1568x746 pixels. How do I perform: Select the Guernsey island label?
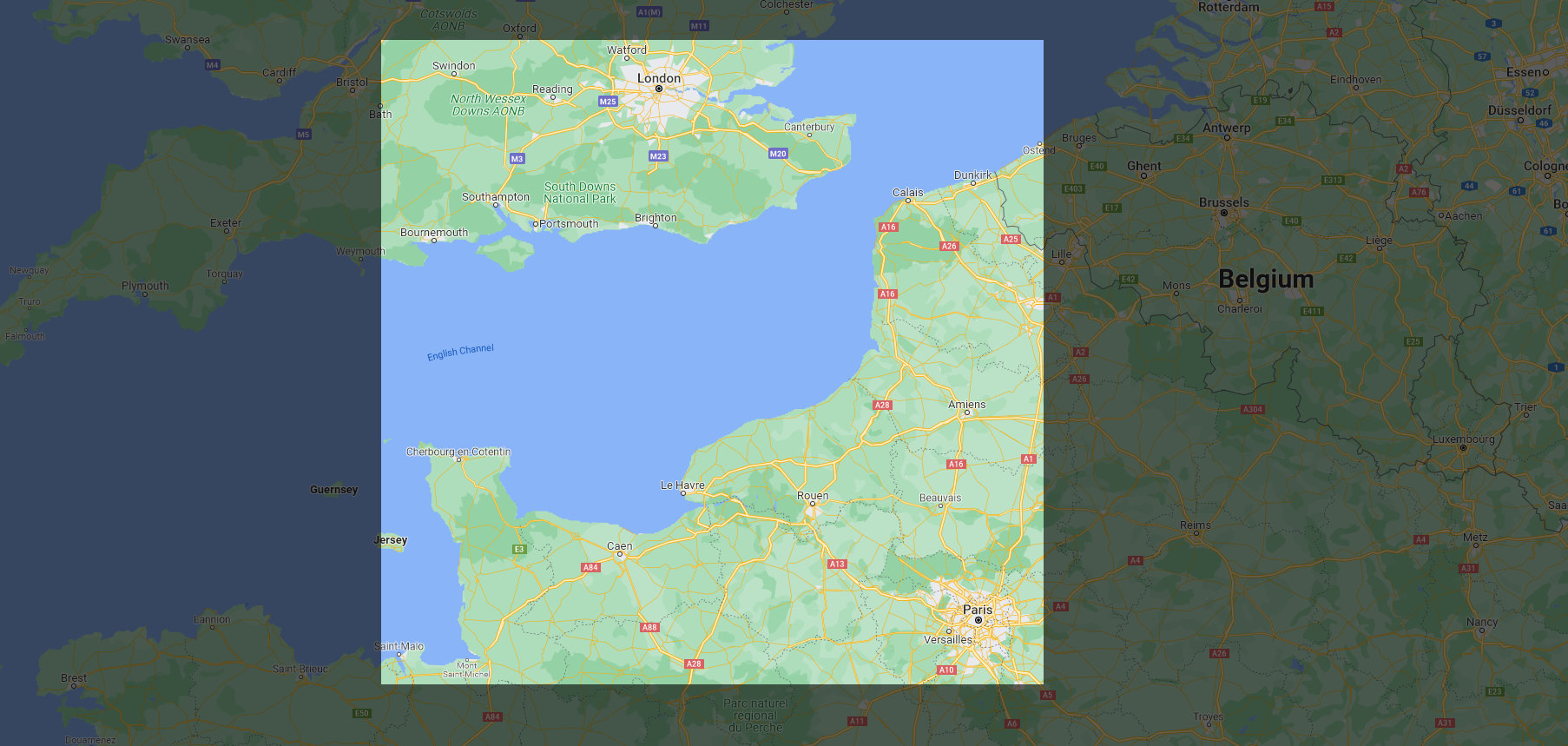334,490
